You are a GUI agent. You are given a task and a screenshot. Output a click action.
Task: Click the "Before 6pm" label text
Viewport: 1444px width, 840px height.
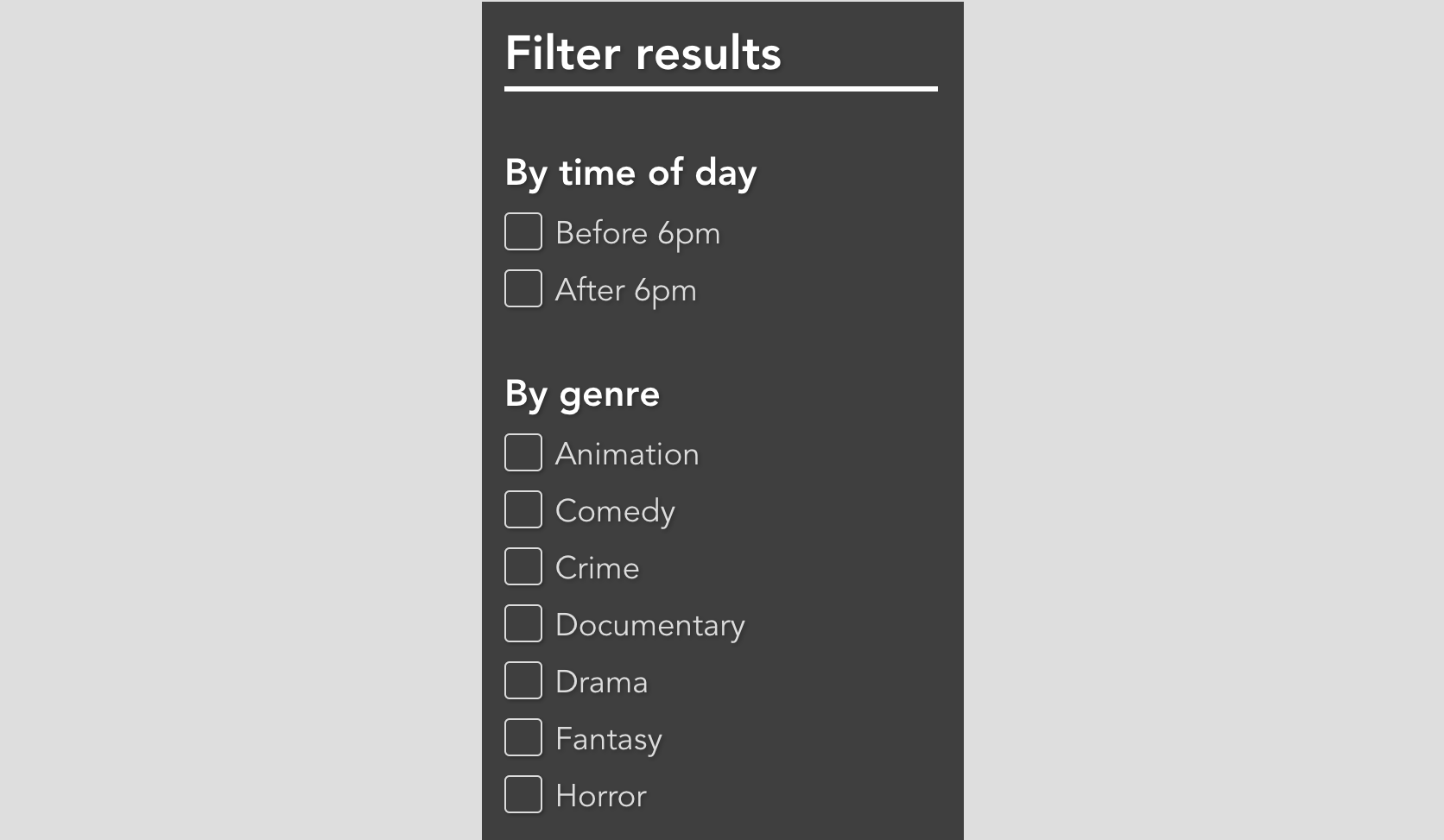point(637,233)
